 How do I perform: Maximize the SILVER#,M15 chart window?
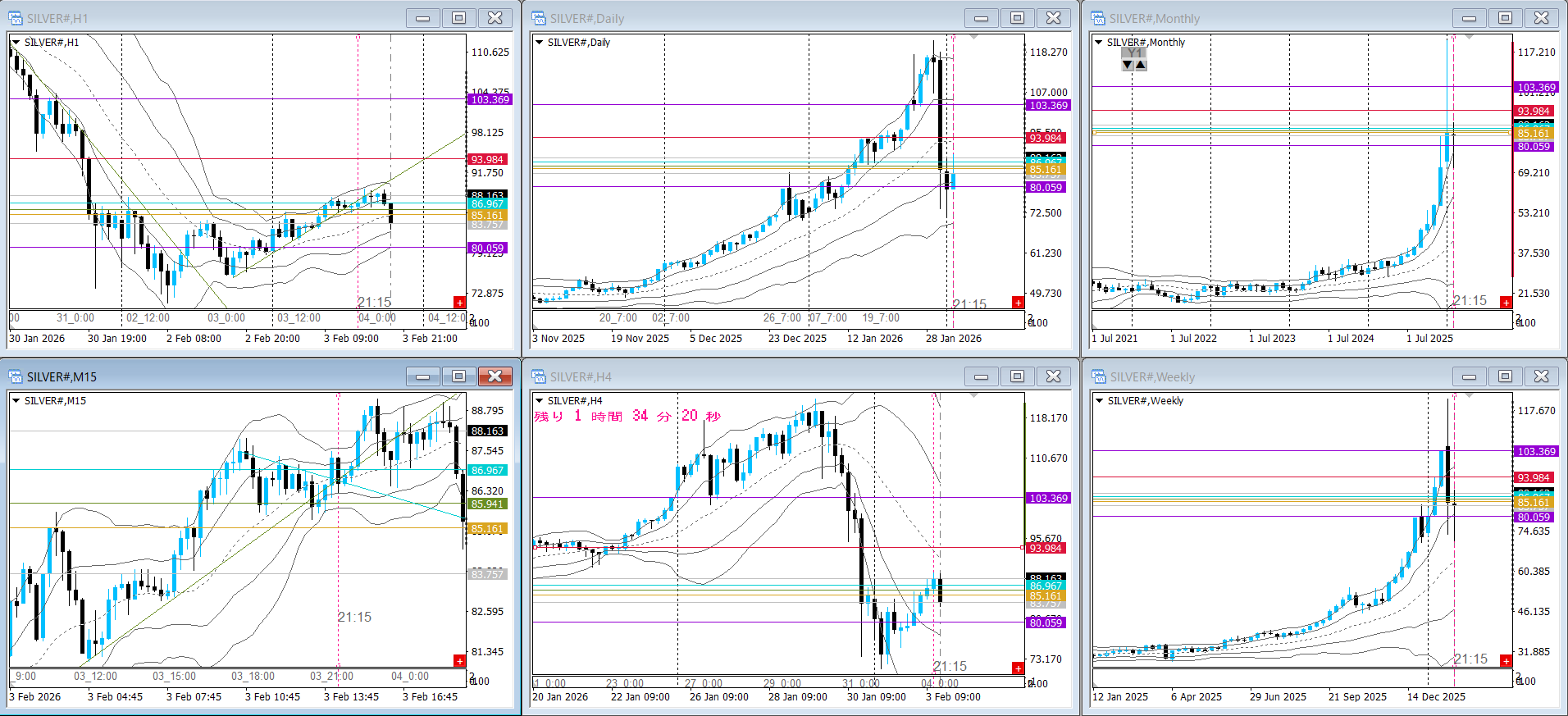point(458,376)
